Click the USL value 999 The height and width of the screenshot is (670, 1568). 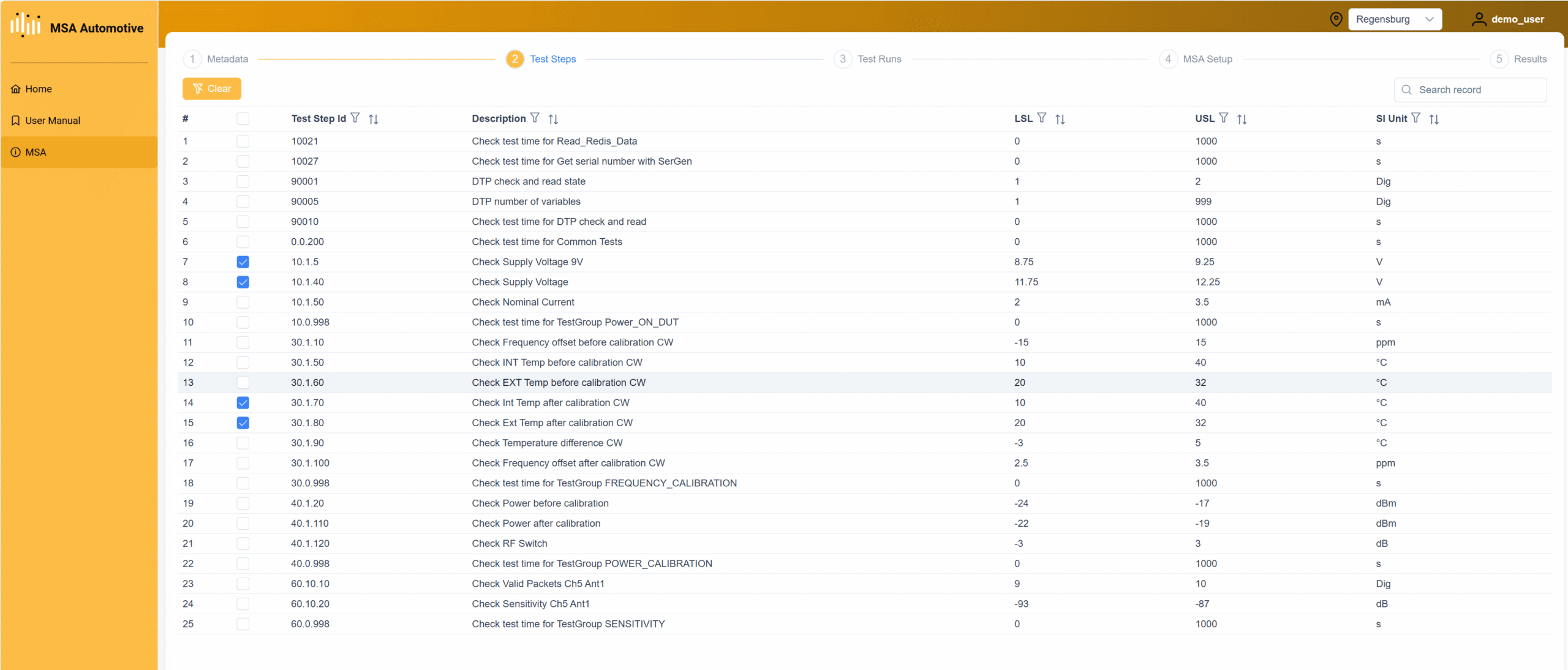coord(1203,201)
